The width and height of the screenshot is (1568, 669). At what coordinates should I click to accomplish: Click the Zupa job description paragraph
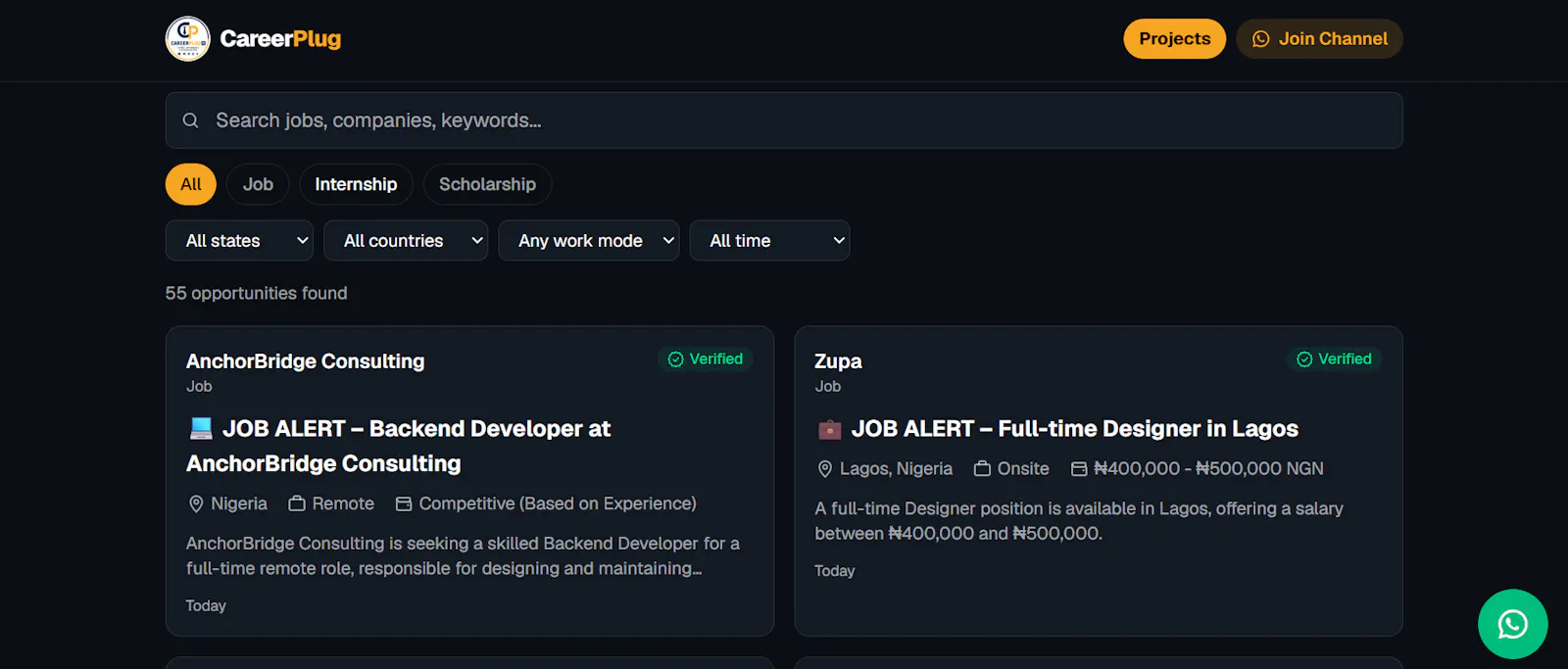tap(1078, 521)
